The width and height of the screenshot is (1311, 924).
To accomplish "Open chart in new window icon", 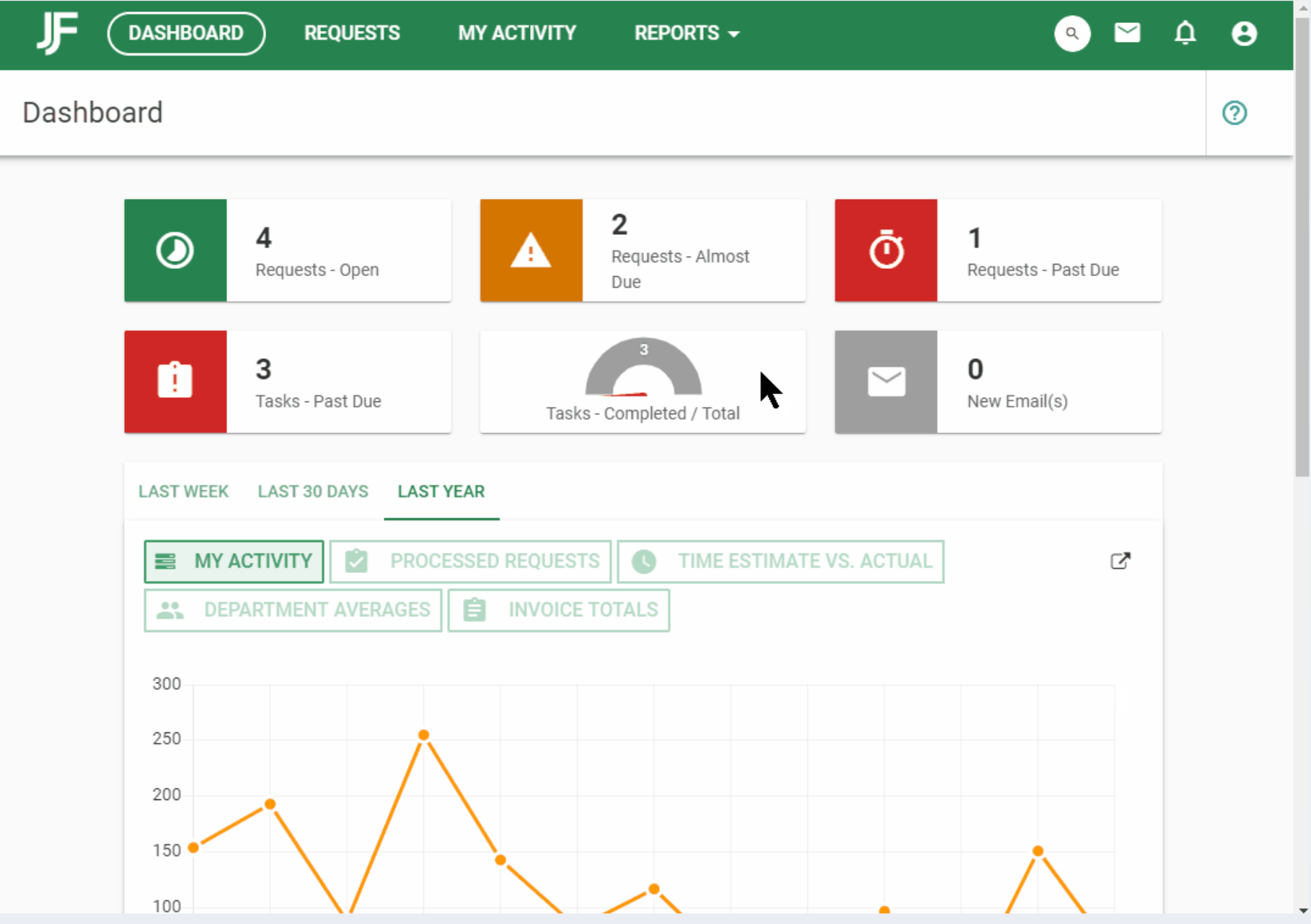I will click(x=1120, y=561).
